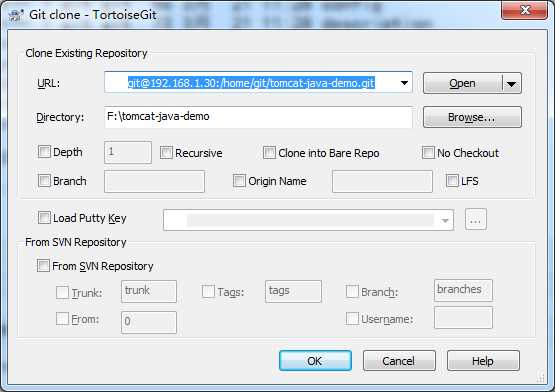Expand the Putty key dropdown
The width and height of the screenshot is (555, 392).
point(445,221)
